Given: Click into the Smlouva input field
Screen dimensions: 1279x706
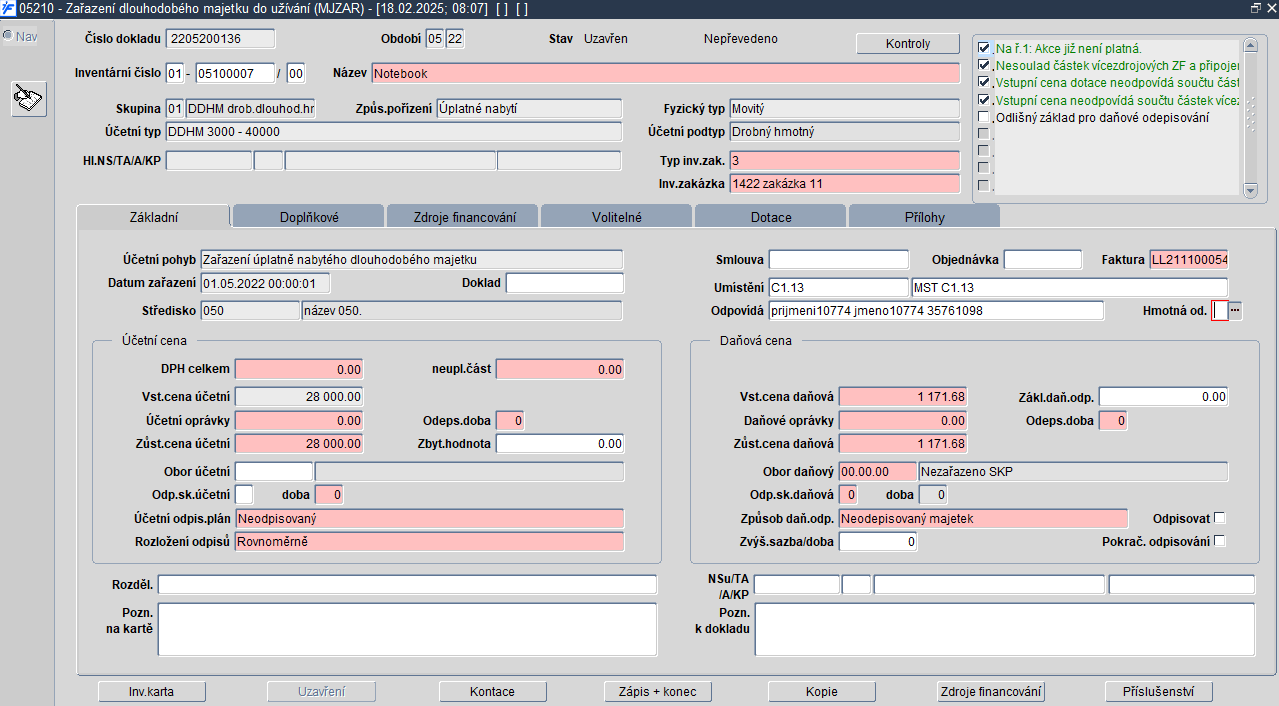Looking at the screenshot, I should point(839,260).
